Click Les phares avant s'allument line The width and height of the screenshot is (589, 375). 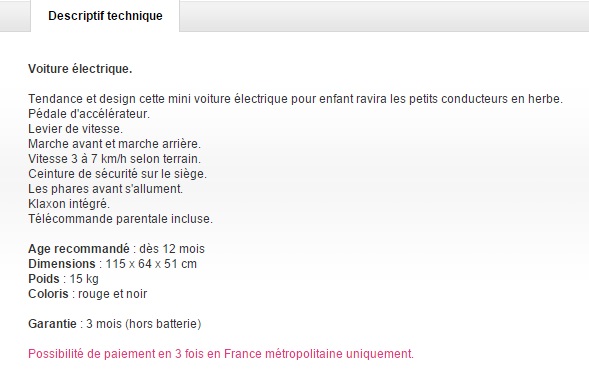pos(106,189)
